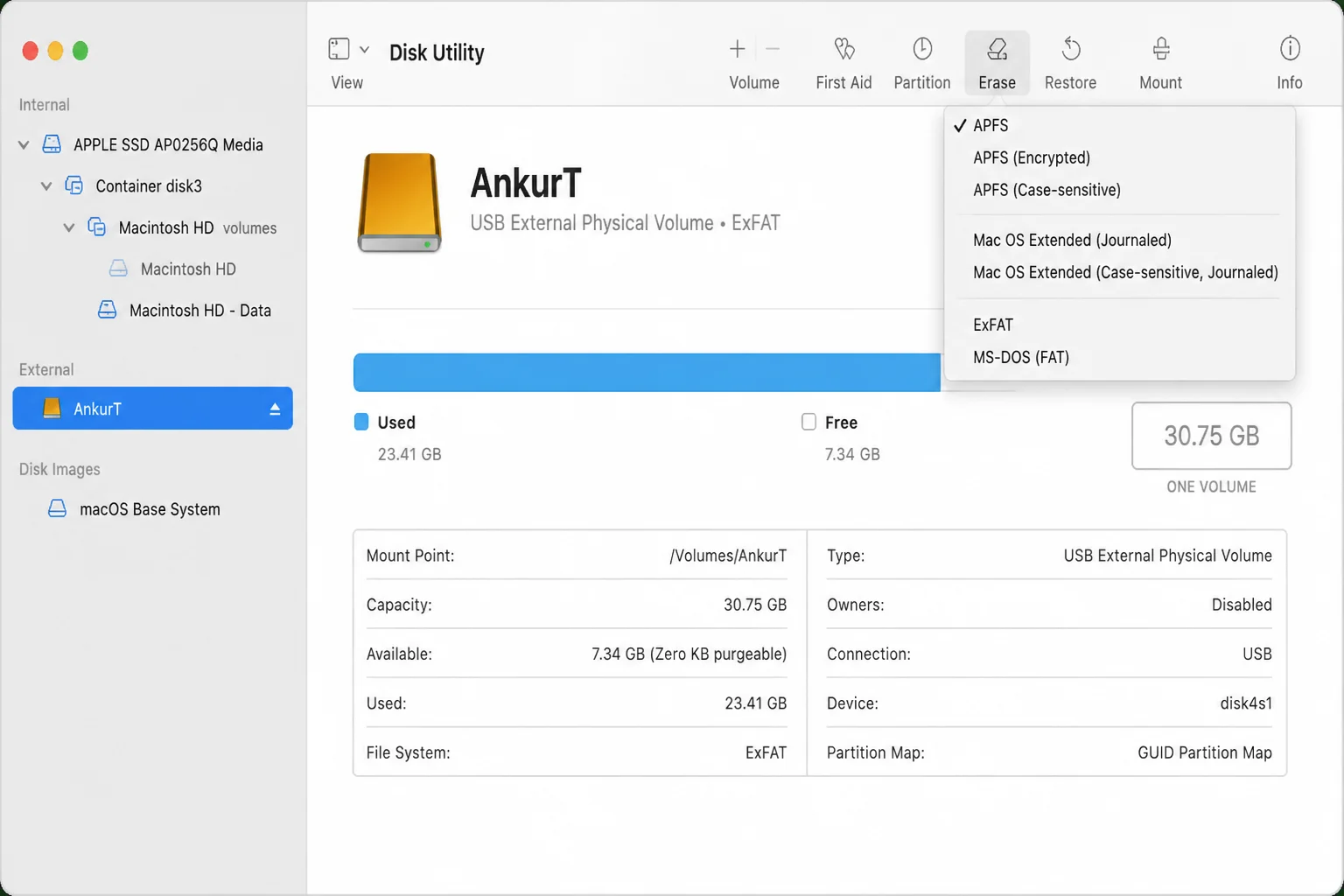Select APPLE SSD AP0256Q Media disk
1344x896 pixels.
(x=168, y=144)
